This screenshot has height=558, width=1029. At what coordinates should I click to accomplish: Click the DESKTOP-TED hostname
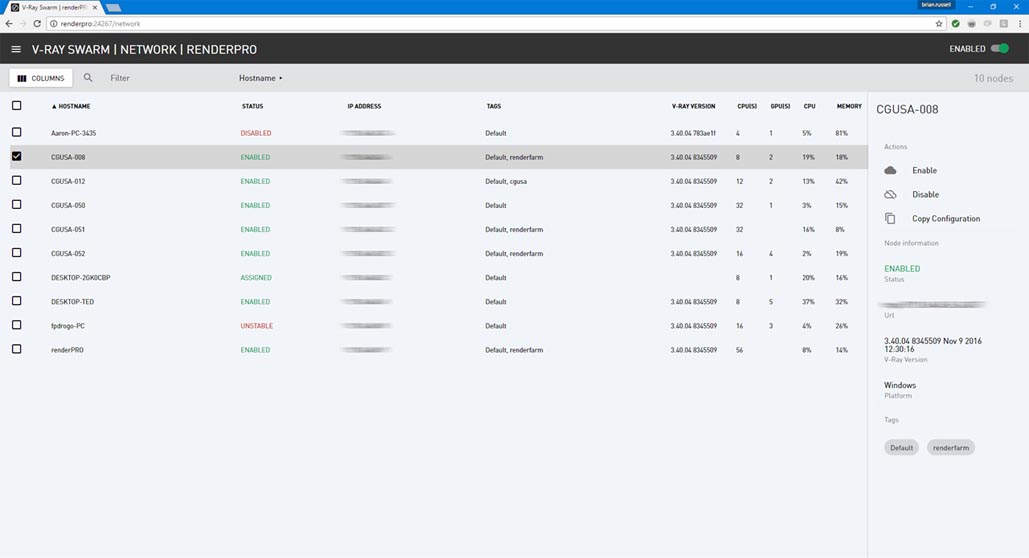(x=73, y=302)
